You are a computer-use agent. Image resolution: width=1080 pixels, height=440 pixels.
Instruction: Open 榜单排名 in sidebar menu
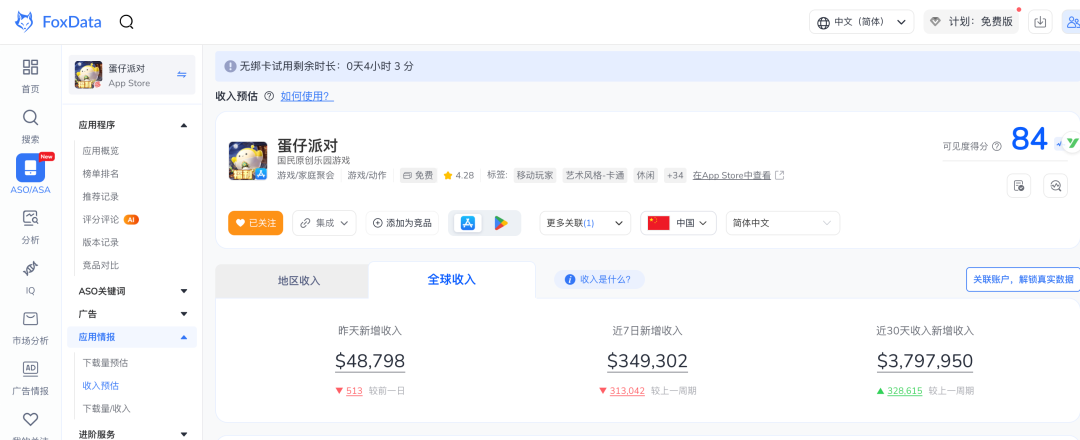(x=101, y=174)
